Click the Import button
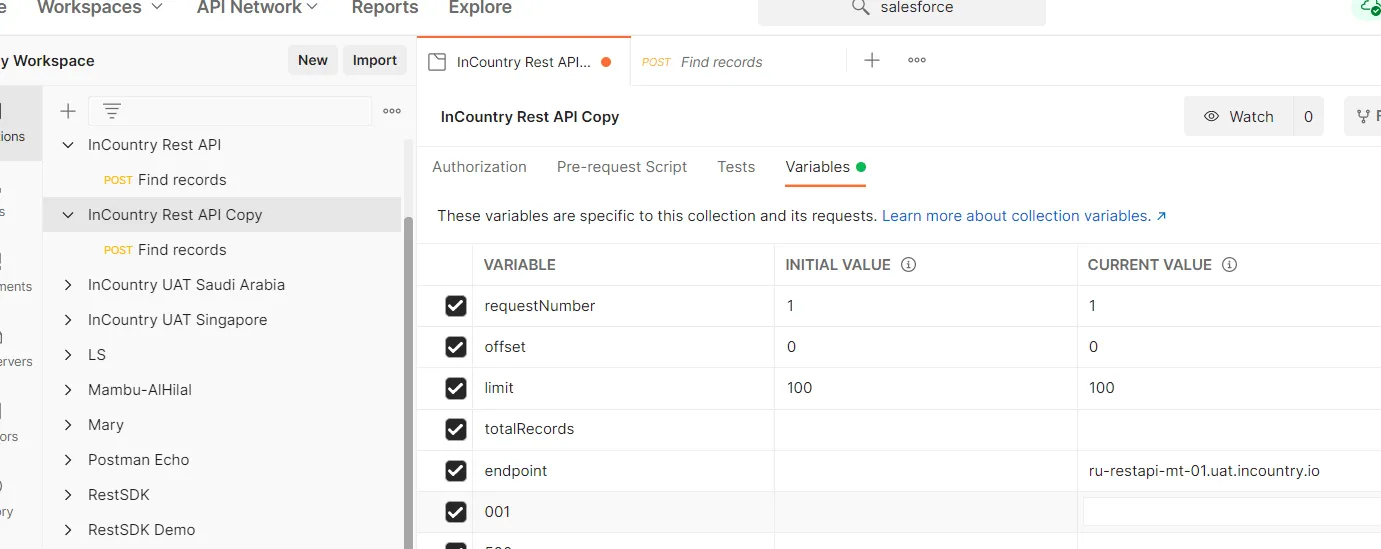 [x=375, y=60]
